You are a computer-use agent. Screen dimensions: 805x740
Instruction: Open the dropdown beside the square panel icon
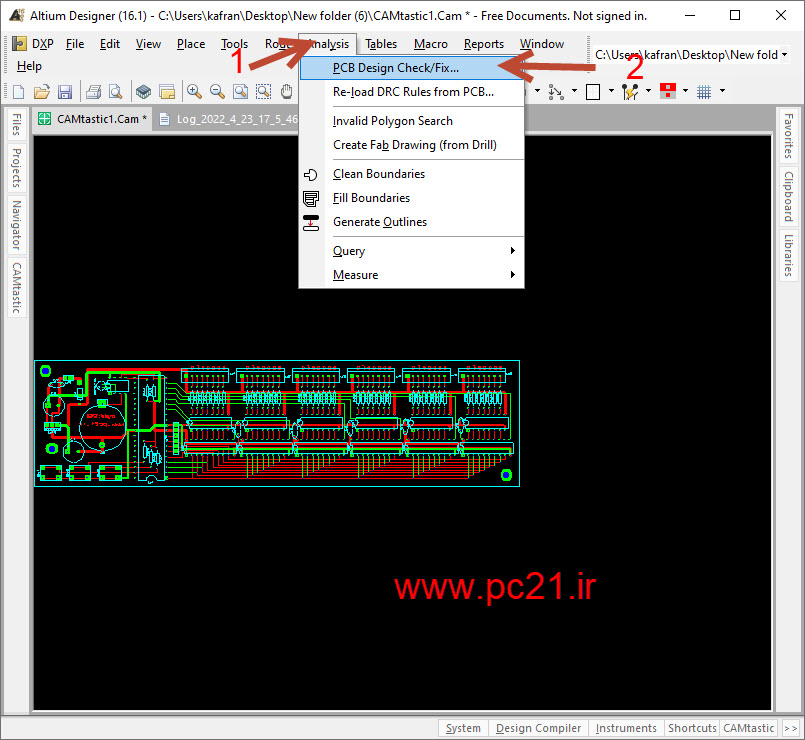pos(611,91)
